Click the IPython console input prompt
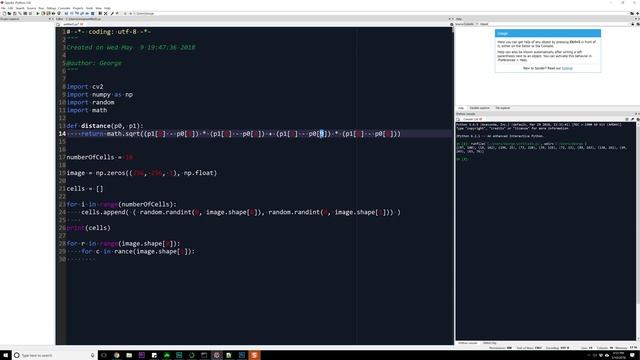Screen dimensions: 640x360 pos(462,159)
